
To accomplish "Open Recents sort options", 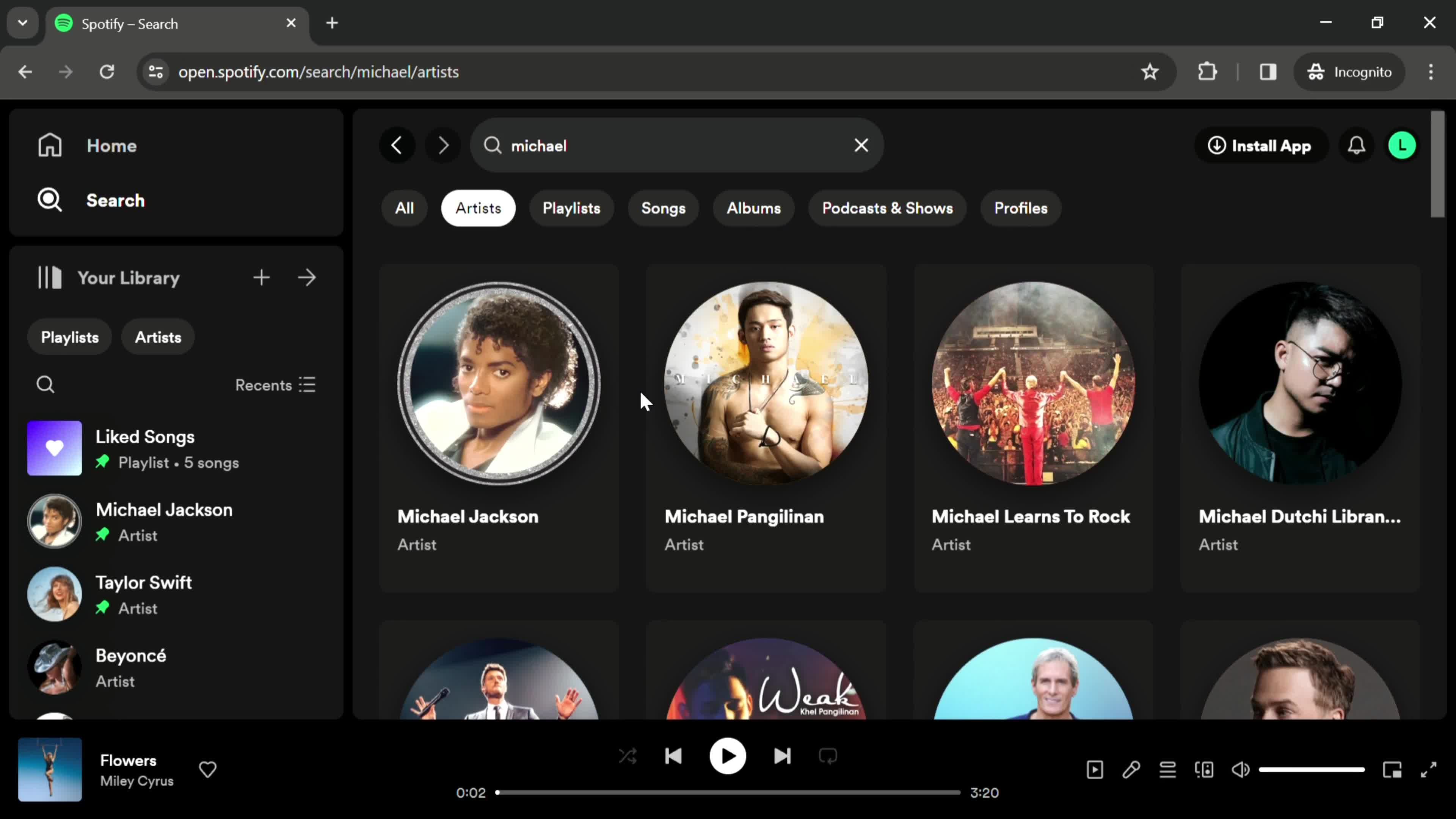I will tap(275, 385).
